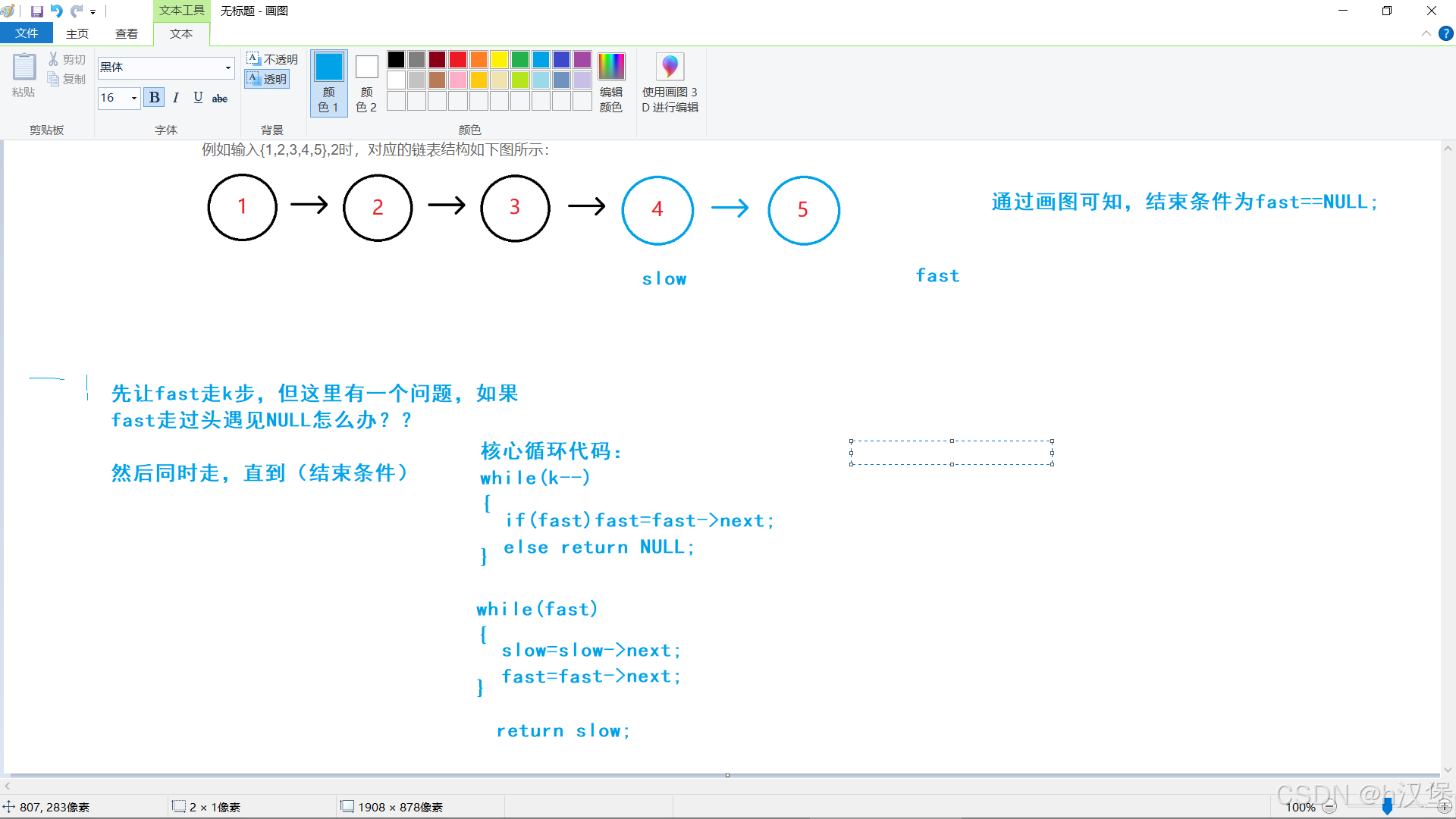Pick the indigo blue color swatch
1456x819 pixels.
562,60
